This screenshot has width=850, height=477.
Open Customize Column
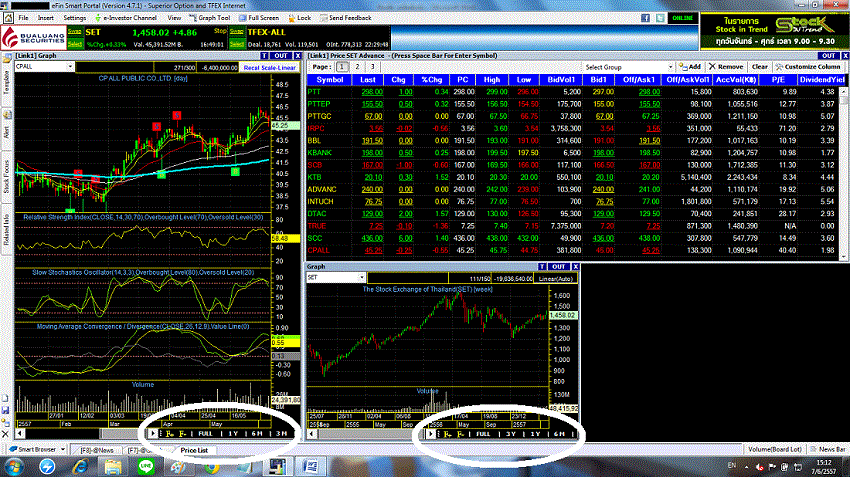tap(808, 67)
